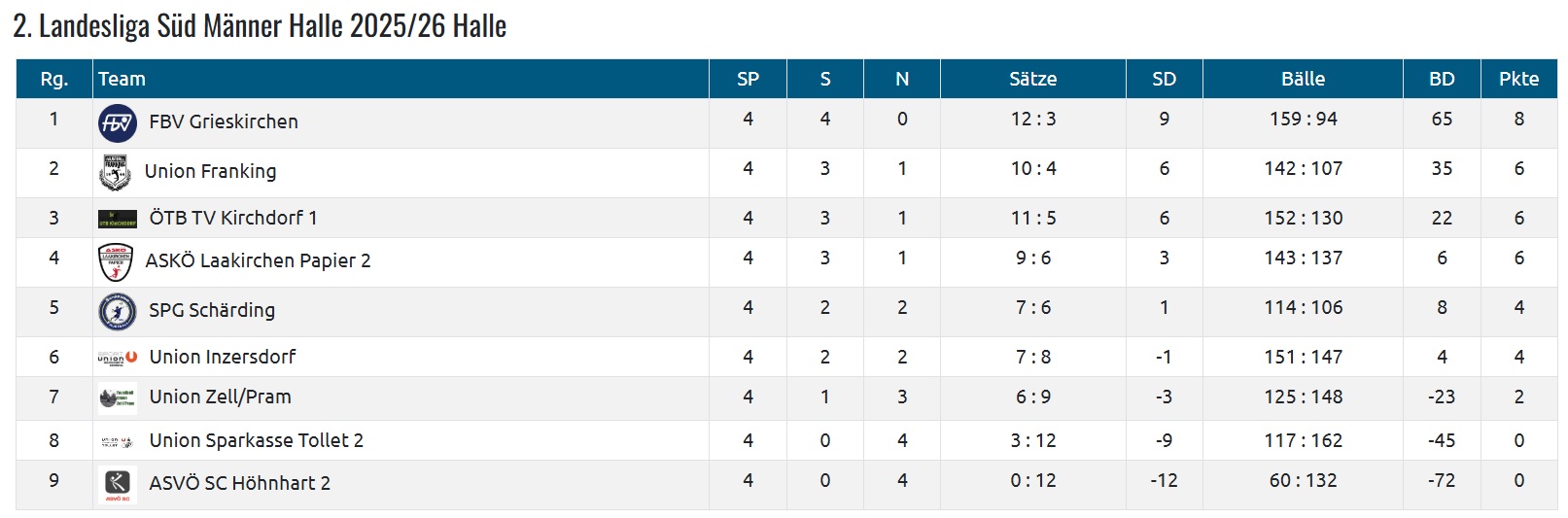Click the ÖTB TV Kirchdorf logo
1568x518 pixels.
118,219
